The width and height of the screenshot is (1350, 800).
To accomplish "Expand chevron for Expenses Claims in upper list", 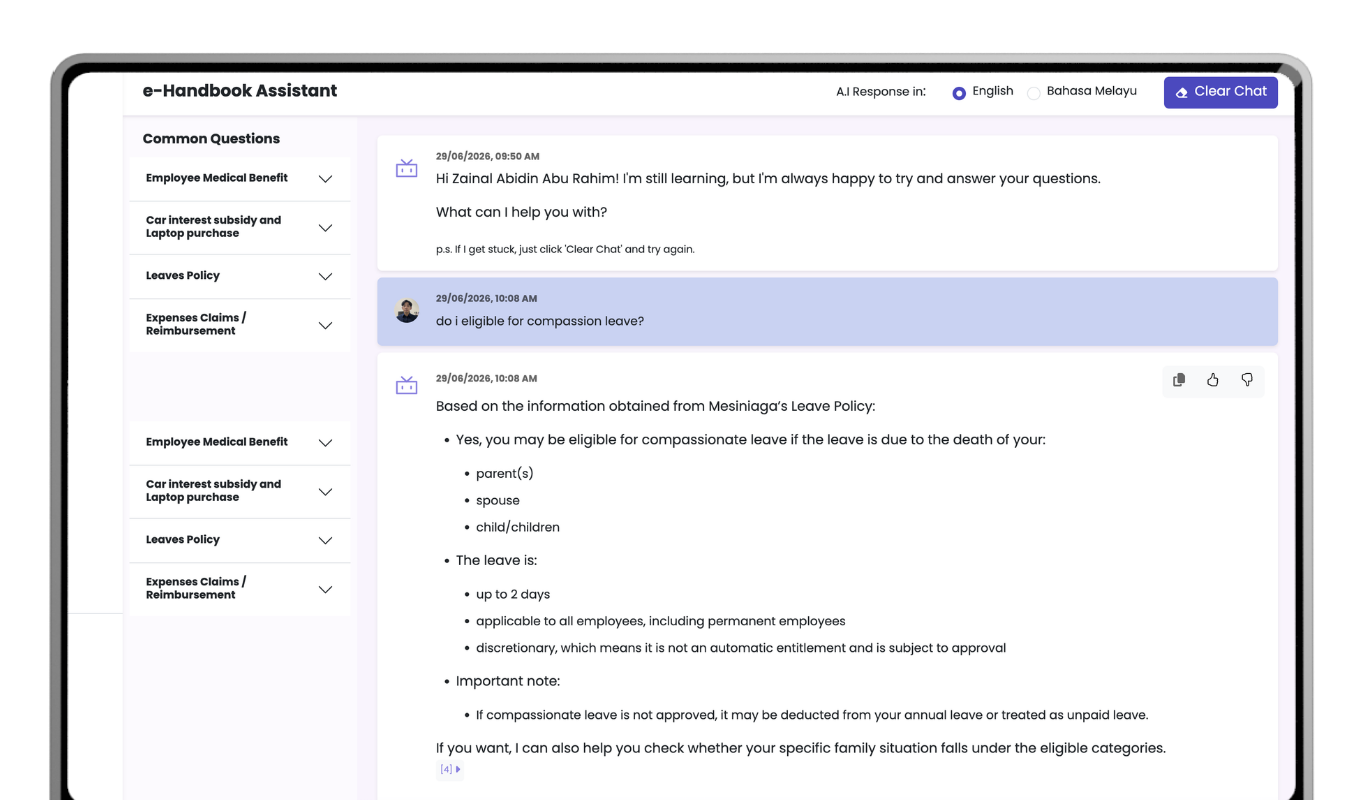I will tap(325, 326).
